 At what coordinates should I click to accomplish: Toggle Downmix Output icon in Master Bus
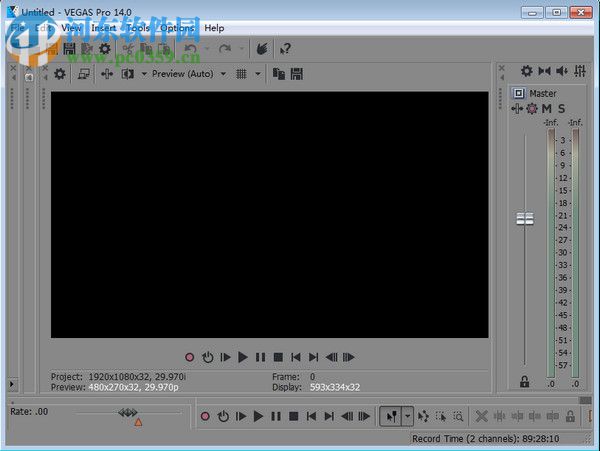(x=545, y=71)
